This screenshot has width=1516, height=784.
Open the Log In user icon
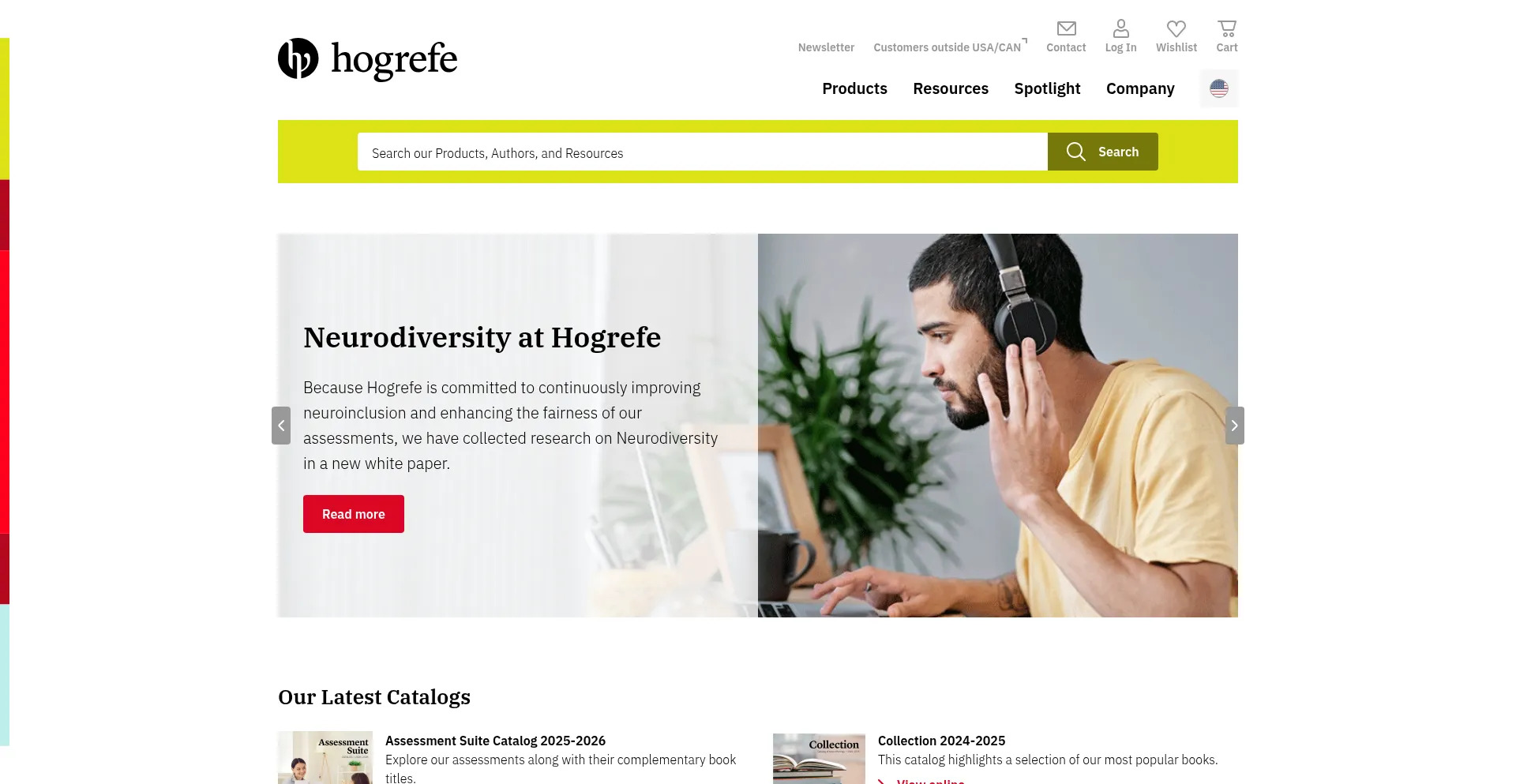coord(1120,29)
